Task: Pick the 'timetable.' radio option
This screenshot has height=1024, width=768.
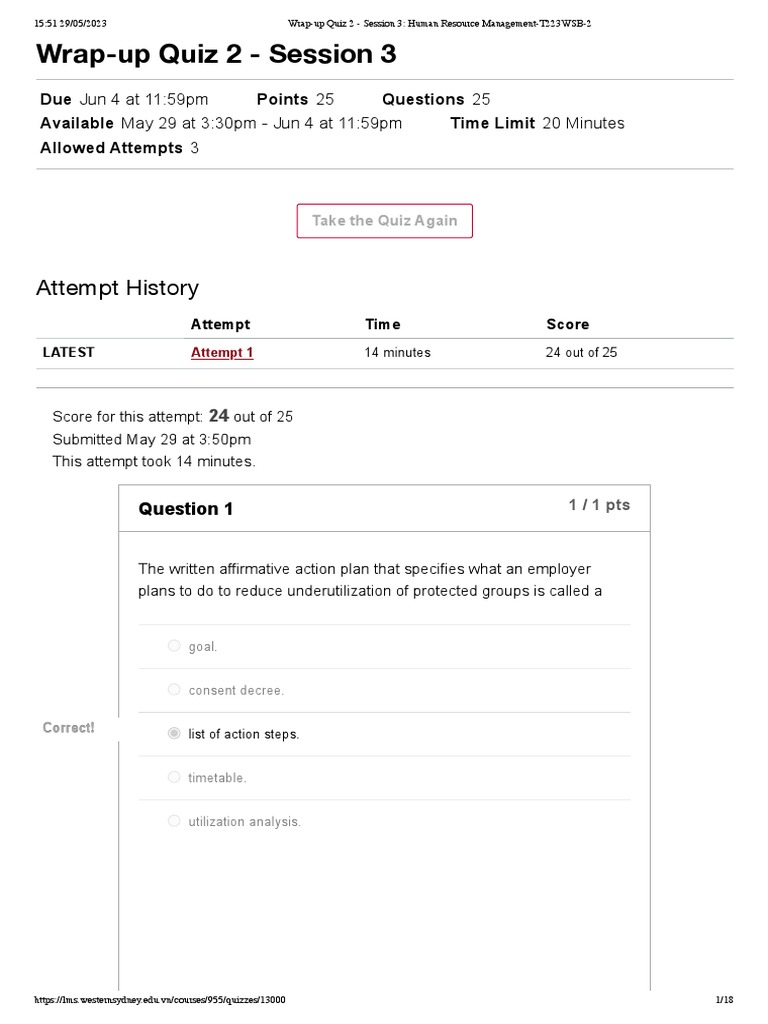Action: (174, 777)
